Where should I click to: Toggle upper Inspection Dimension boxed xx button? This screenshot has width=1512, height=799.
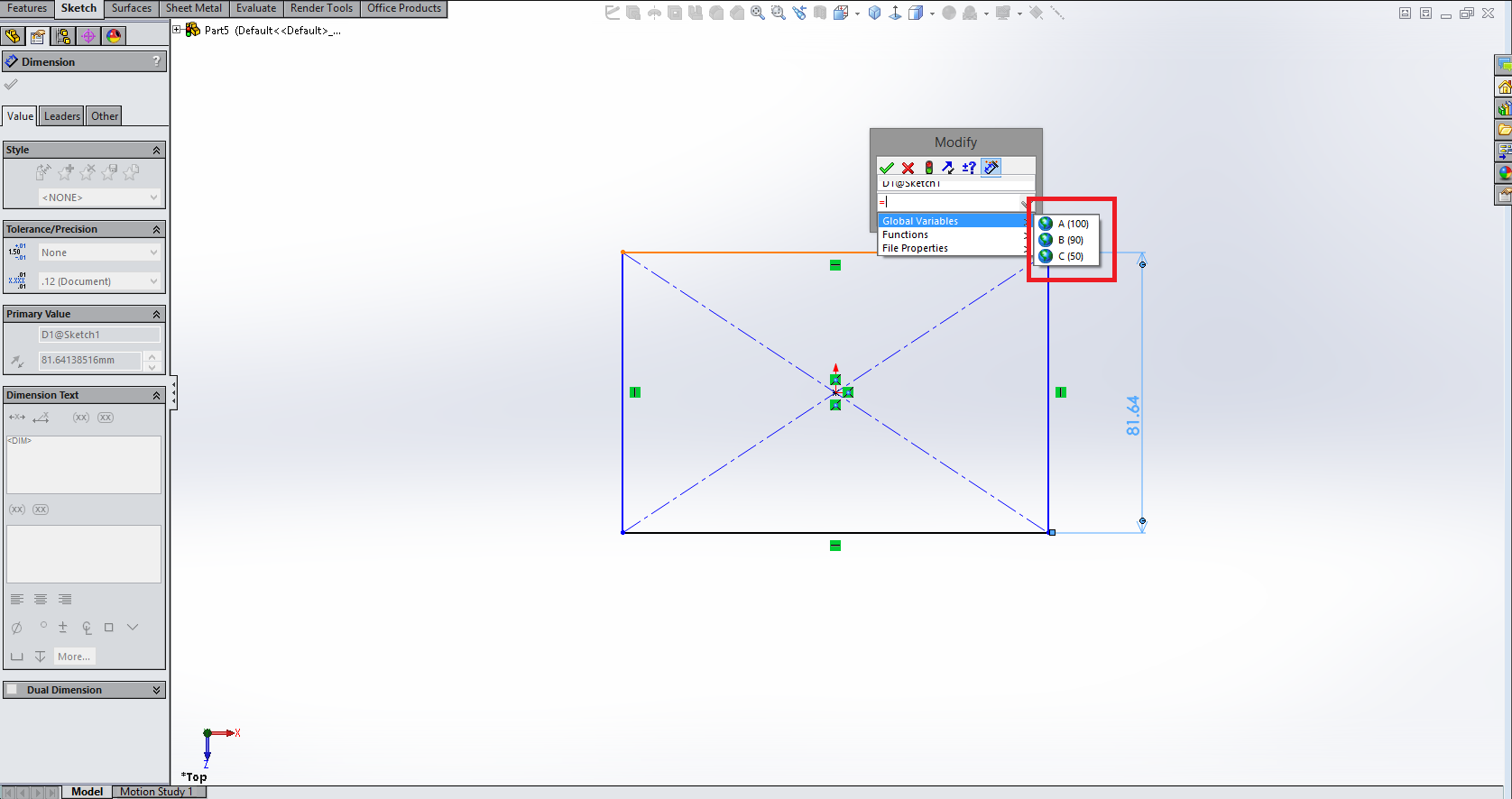(x=106, y=418)
